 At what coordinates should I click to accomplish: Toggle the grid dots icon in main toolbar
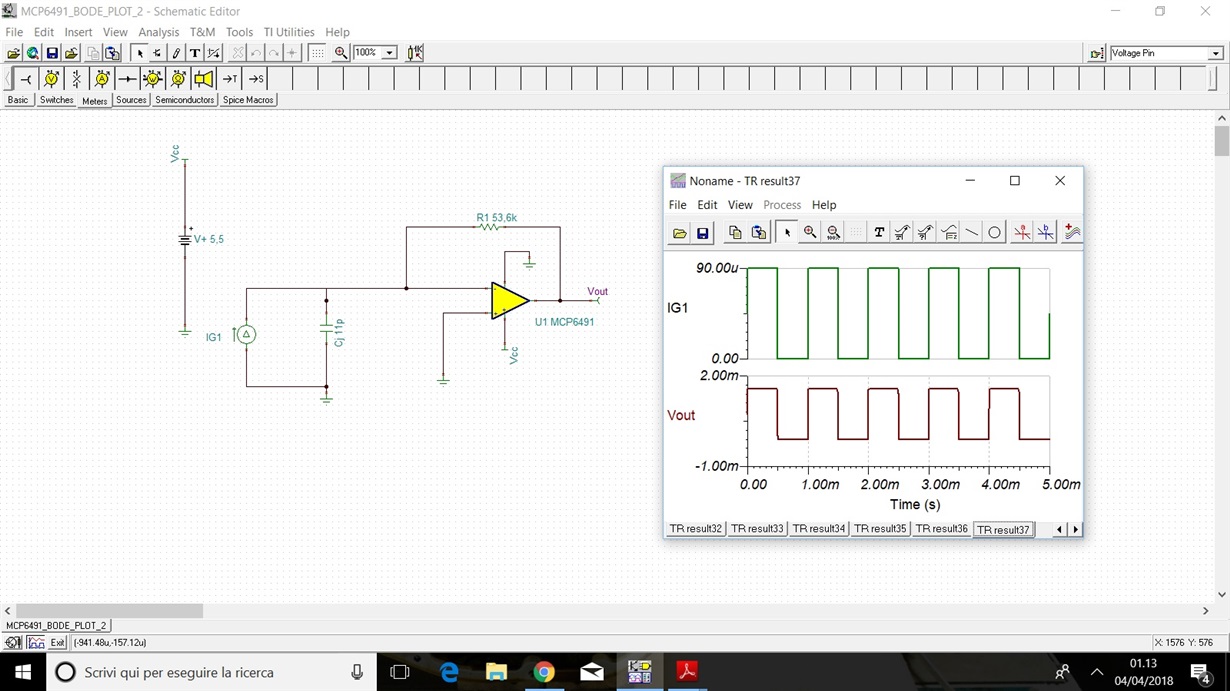317,53
